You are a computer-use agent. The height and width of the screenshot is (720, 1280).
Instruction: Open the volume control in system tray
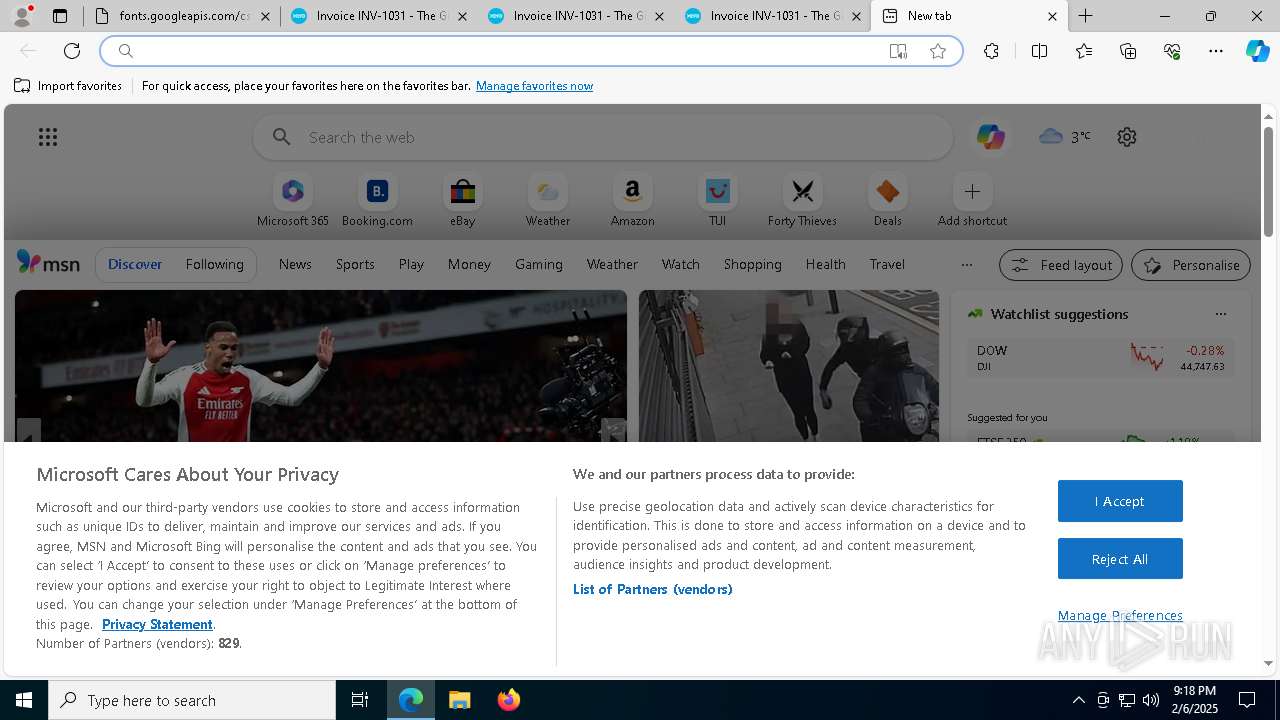pos(1151,700)
